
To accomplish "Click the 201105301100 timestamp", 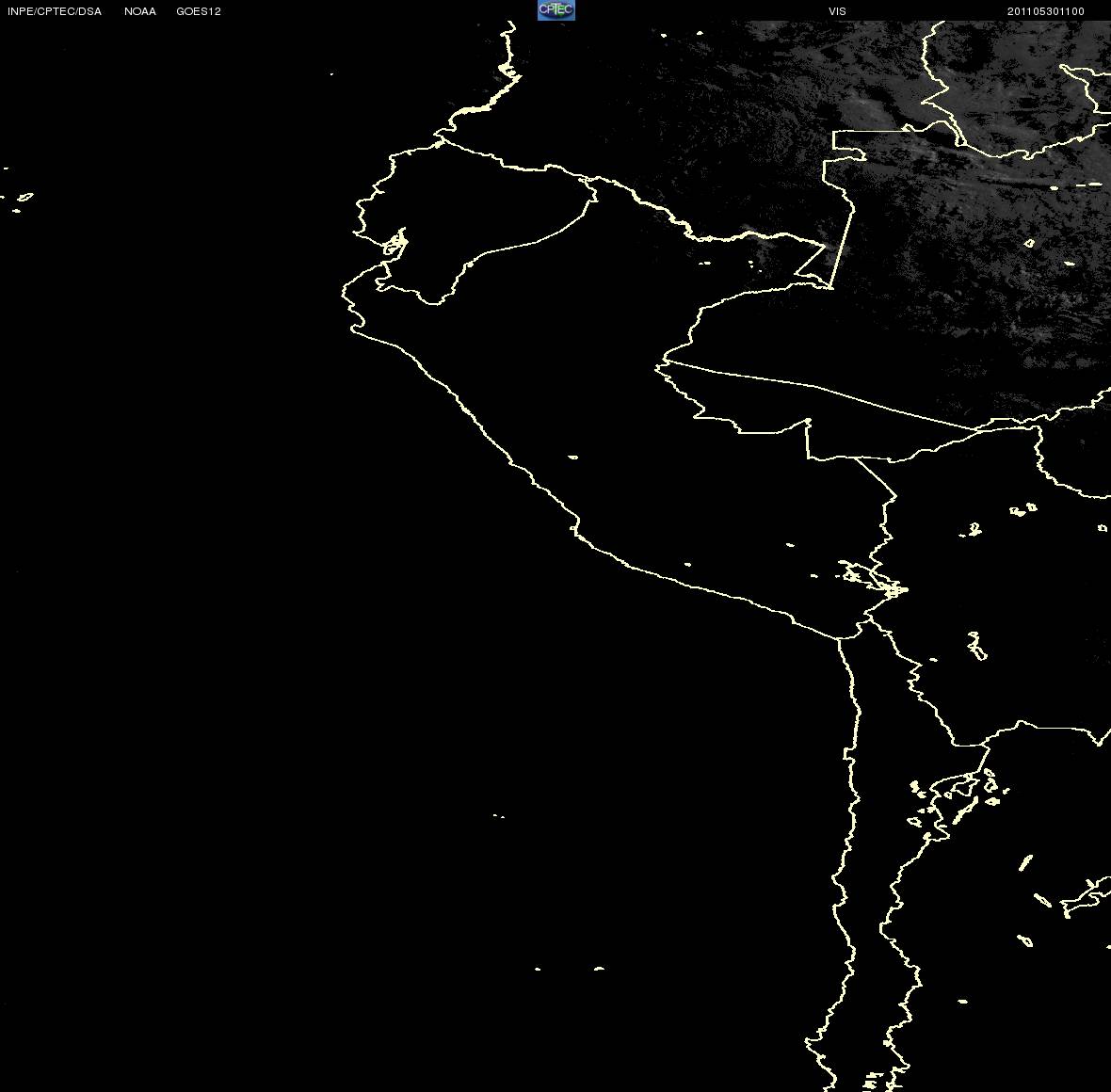I will click(1046, 11).
